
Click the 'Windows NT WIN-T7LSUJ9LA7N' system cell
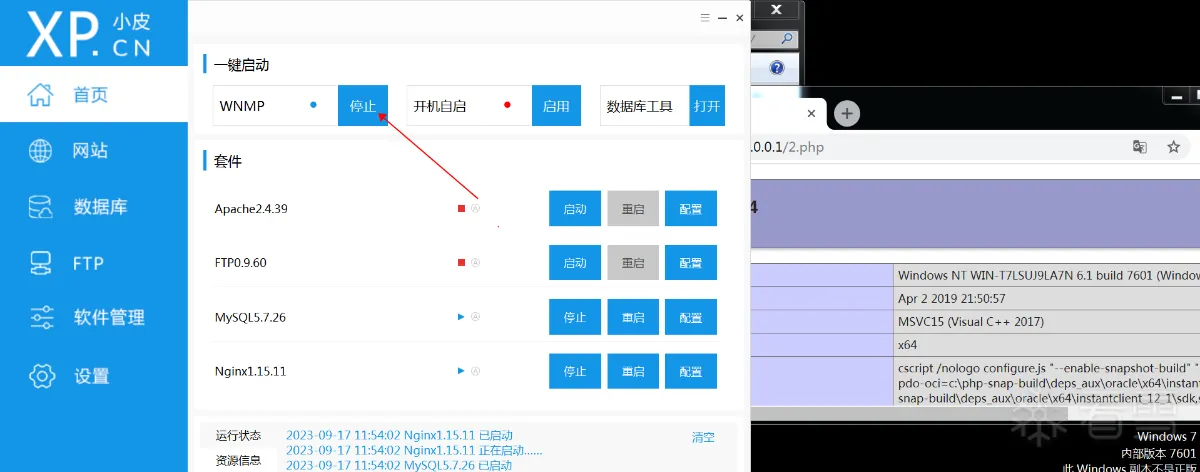(x=1046, y=275)
